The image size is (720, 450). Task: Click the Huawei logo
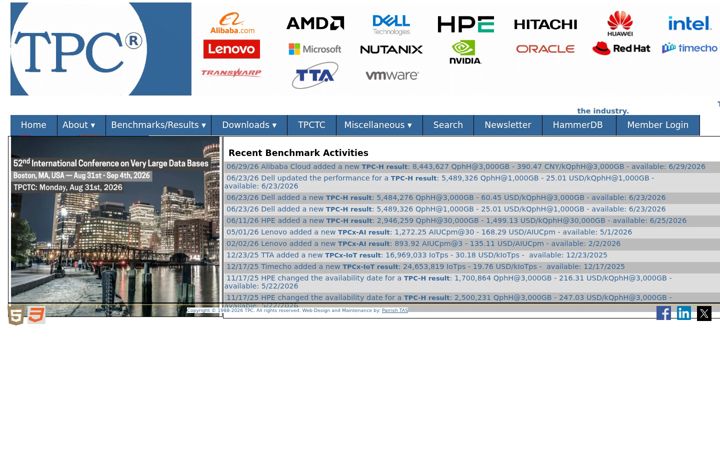(x=620, y=23)
